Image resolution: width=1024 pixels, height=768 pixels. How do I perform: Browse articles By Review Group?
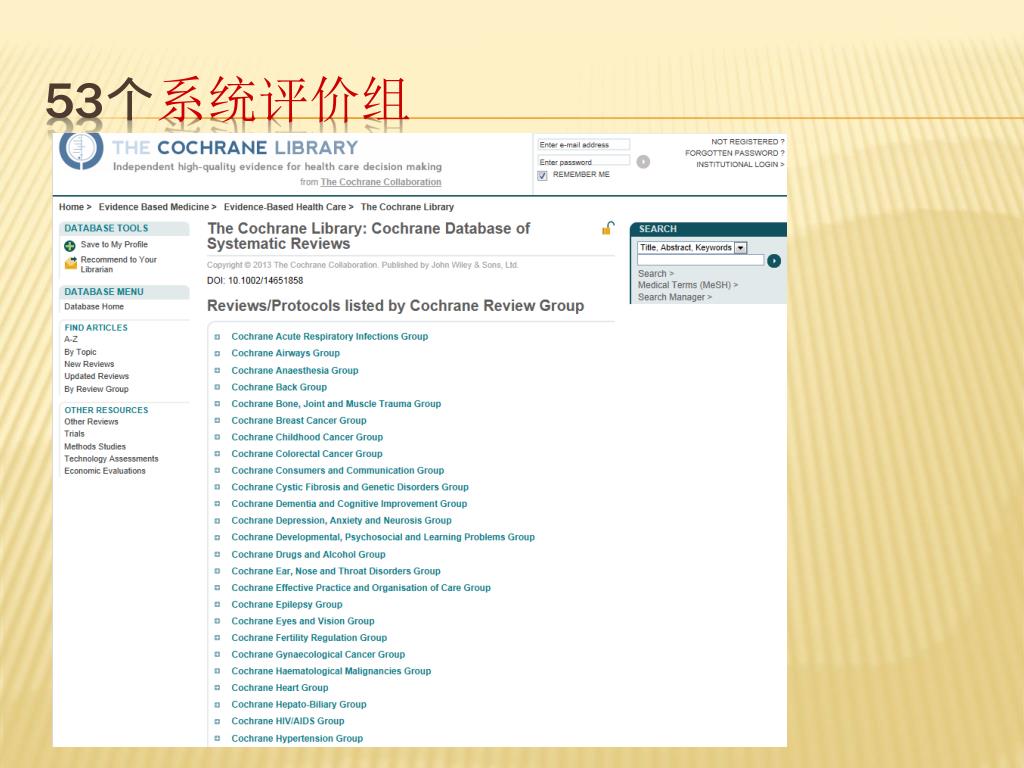pos(97,389)
